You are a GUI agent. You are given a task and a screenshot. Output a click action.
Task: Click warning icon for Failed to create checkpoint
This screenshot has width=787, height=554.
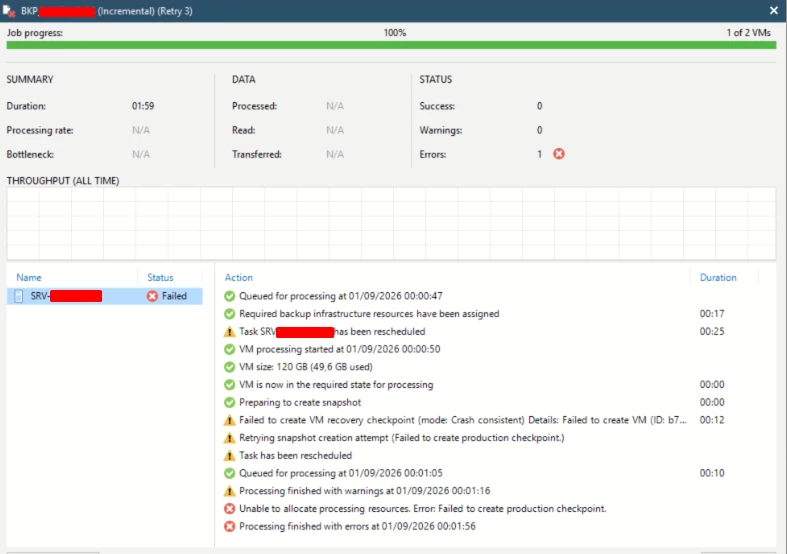tap(229, 420)
